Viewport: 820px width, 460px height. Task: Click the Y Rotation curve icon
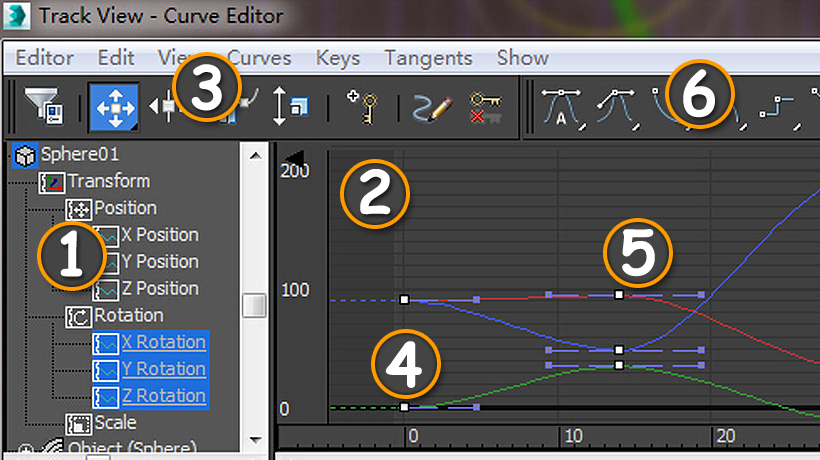106,371
